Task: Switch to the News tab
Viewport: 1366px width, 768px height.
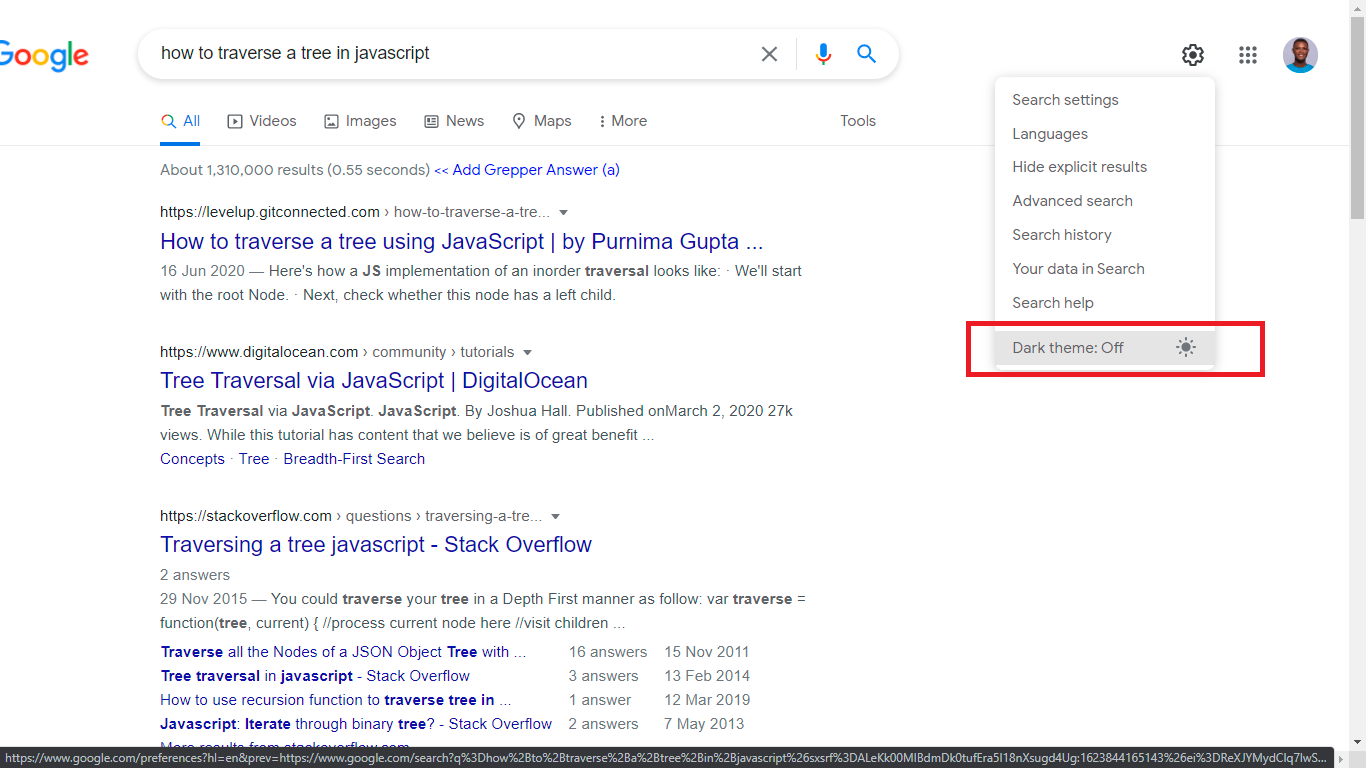Action: (454, 121)
